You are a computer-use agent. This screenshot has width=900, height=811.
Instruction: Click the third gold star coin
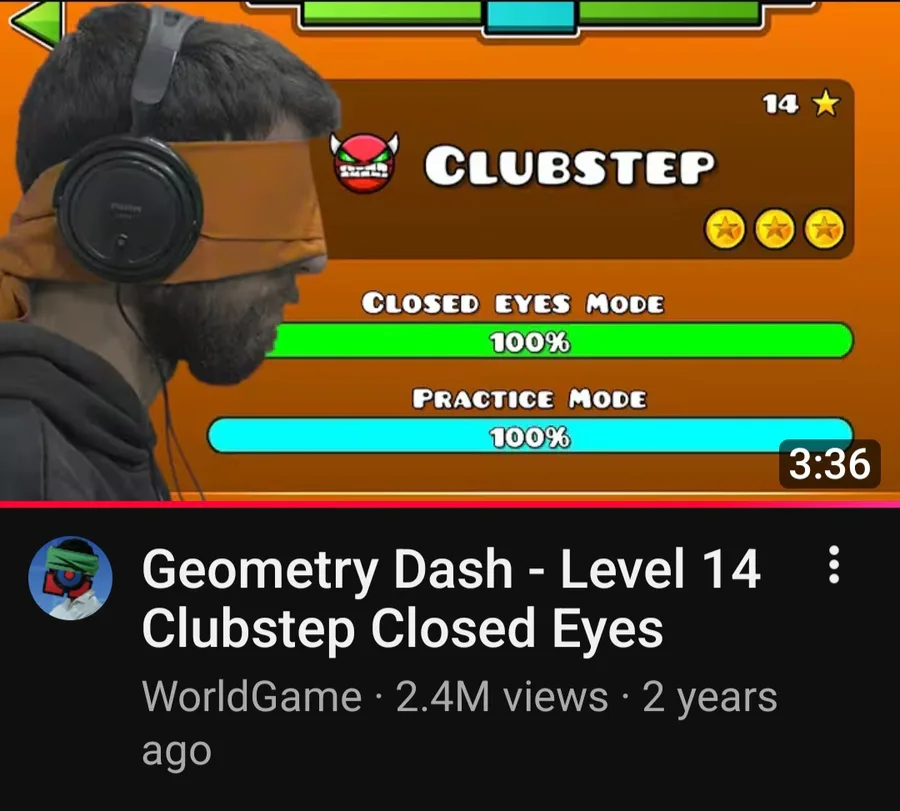824,229
